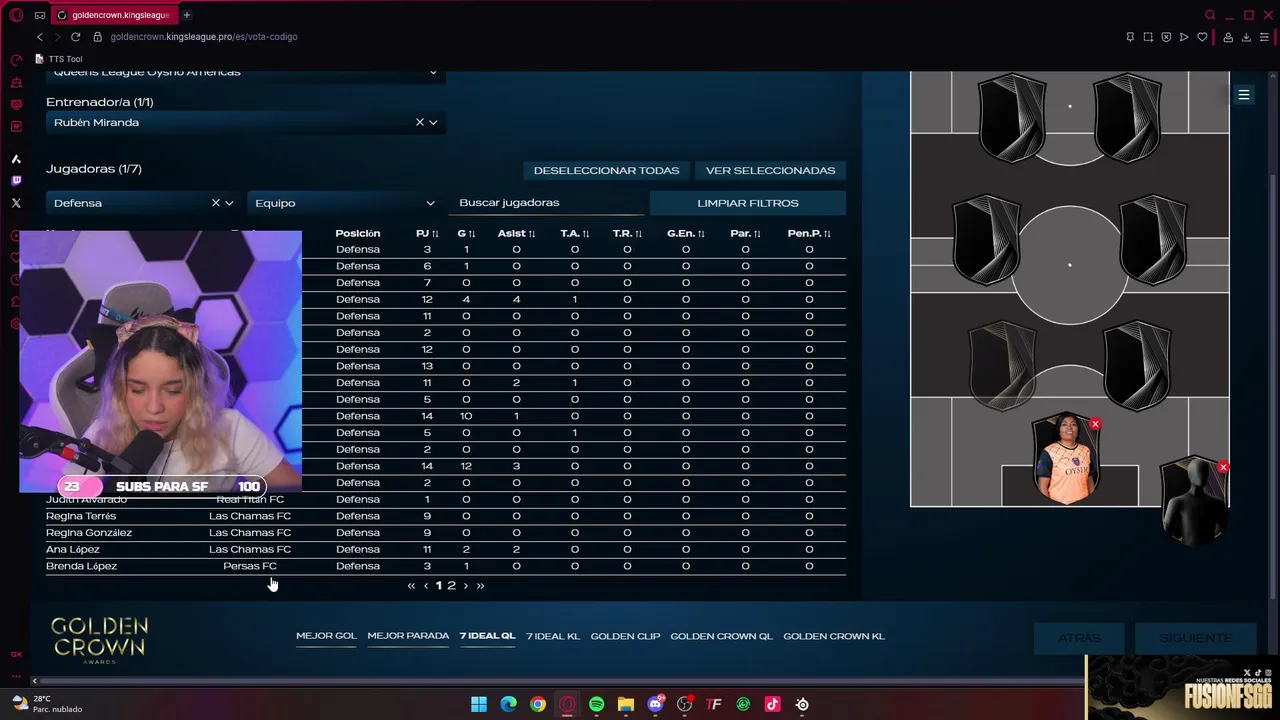The height and width of the screenshot is (720, 1280).
Task: Open the ad blocker shield icon
Action: tap(1166, 37)
